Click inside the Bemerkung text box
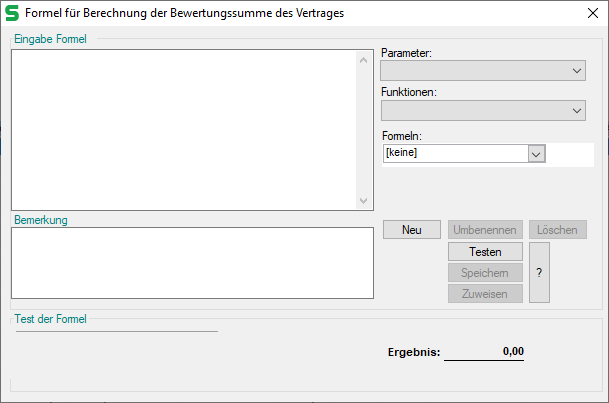The image size is (609, 403). pos(192,262)
